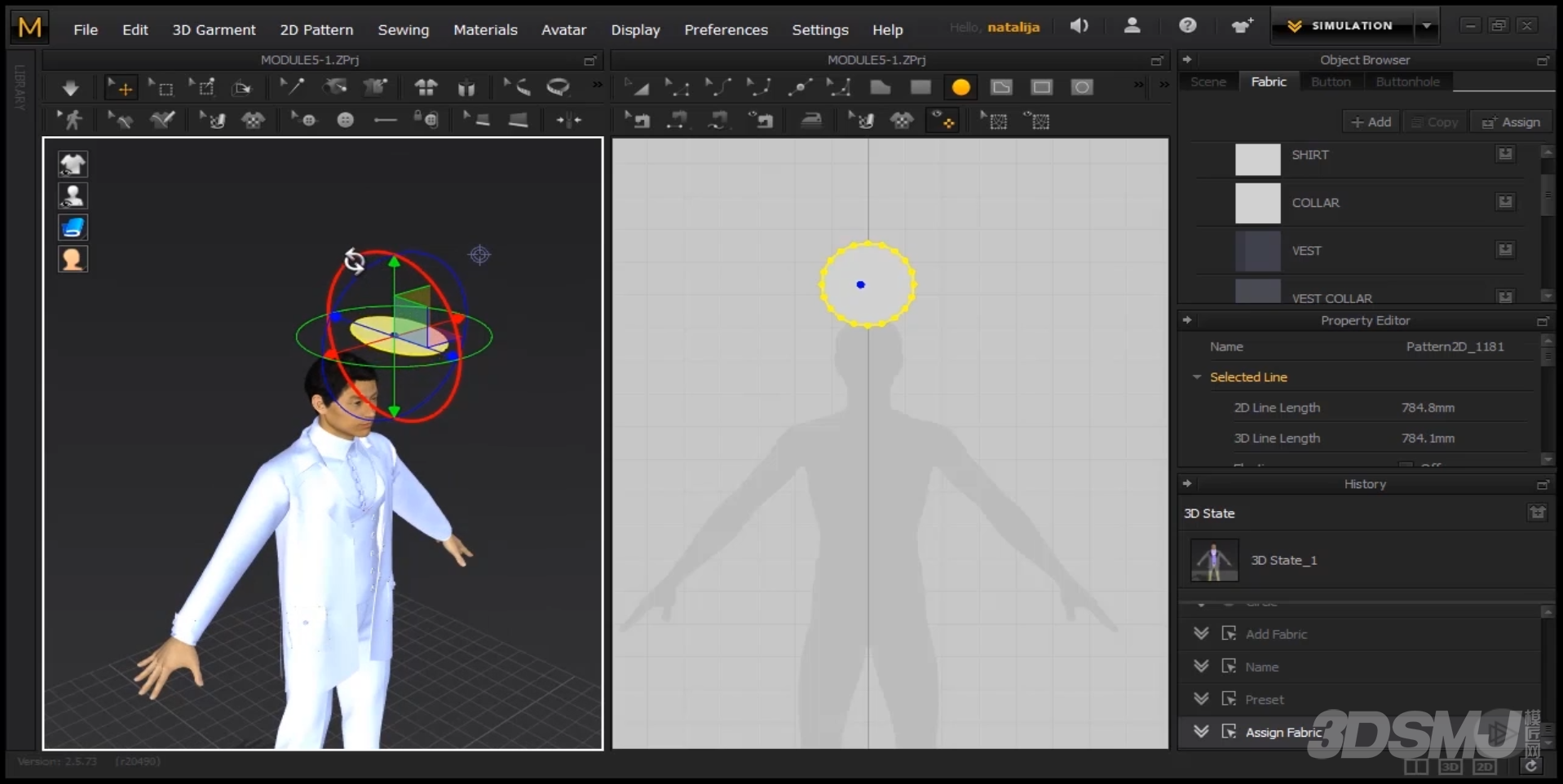Select the Internal Circle tool
Viewport: 1563px width, 784px height.
[x=1082, y=87]
